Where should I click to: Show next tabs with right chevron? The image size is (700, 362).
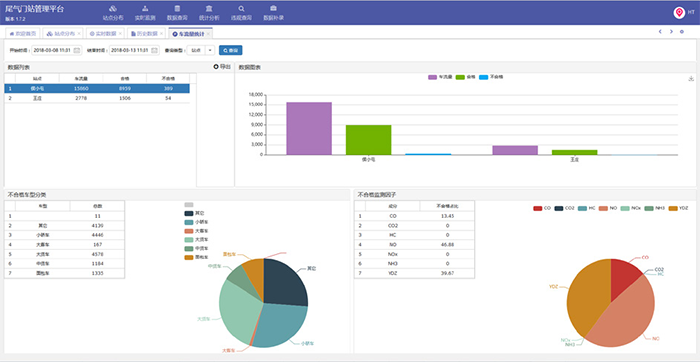tap(671, 32)
